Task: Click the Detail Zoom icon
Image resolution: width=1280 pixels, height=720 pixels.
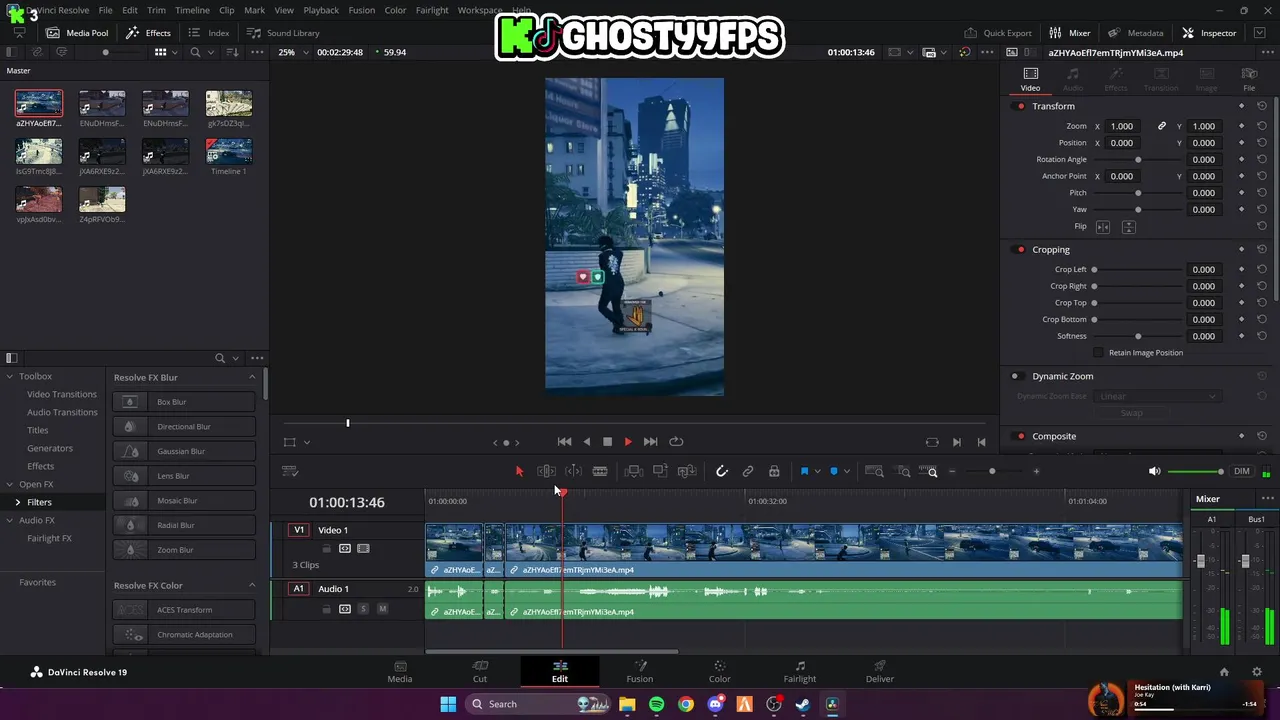Action: point(904,471)
